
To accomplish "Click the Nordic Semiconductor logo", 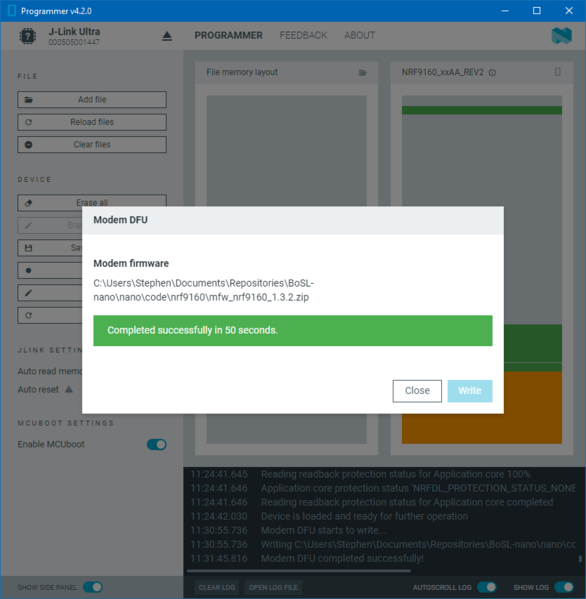I will (x=562, y=36).
